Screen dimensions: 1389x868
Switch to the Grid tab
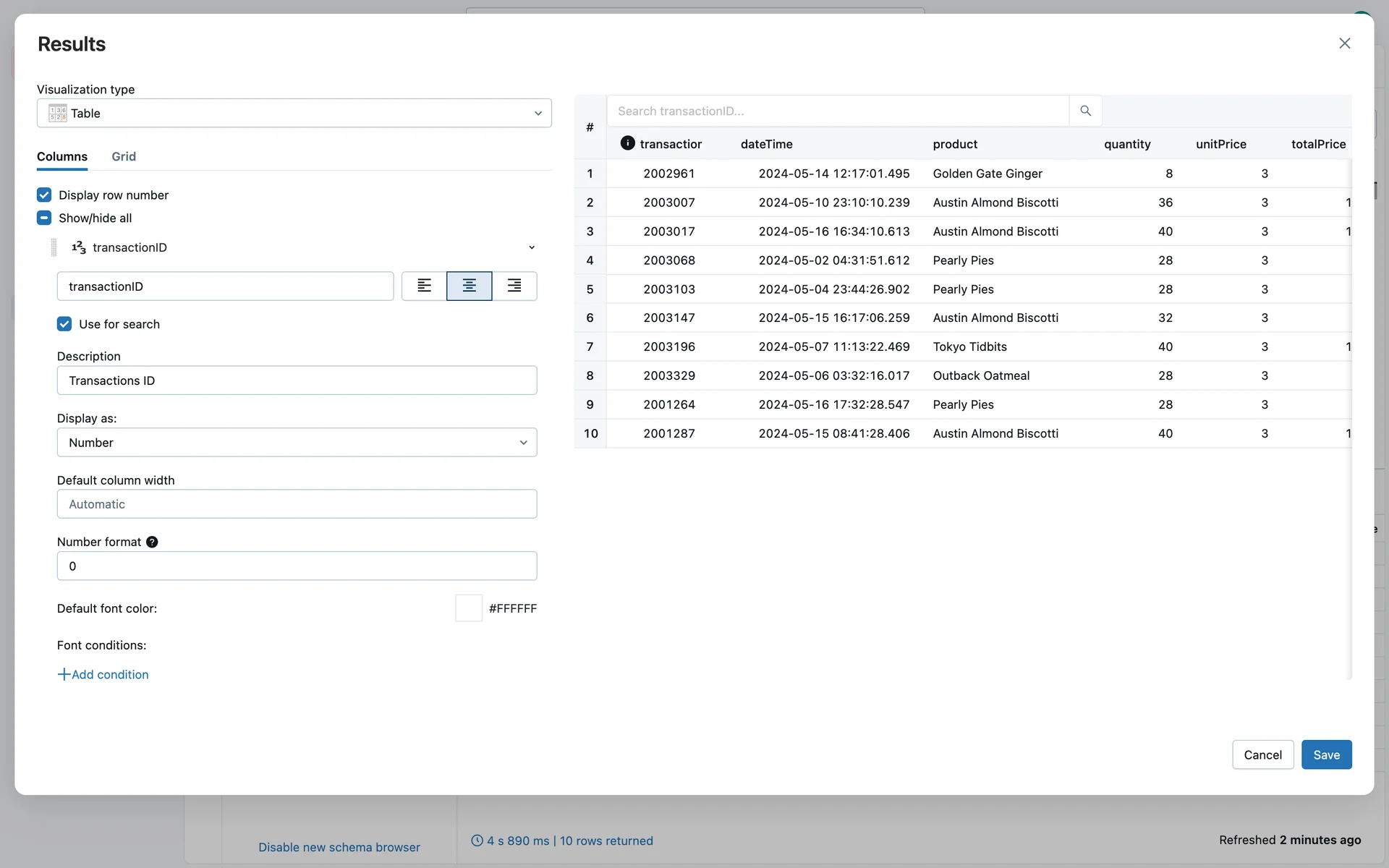pos(124,156)
